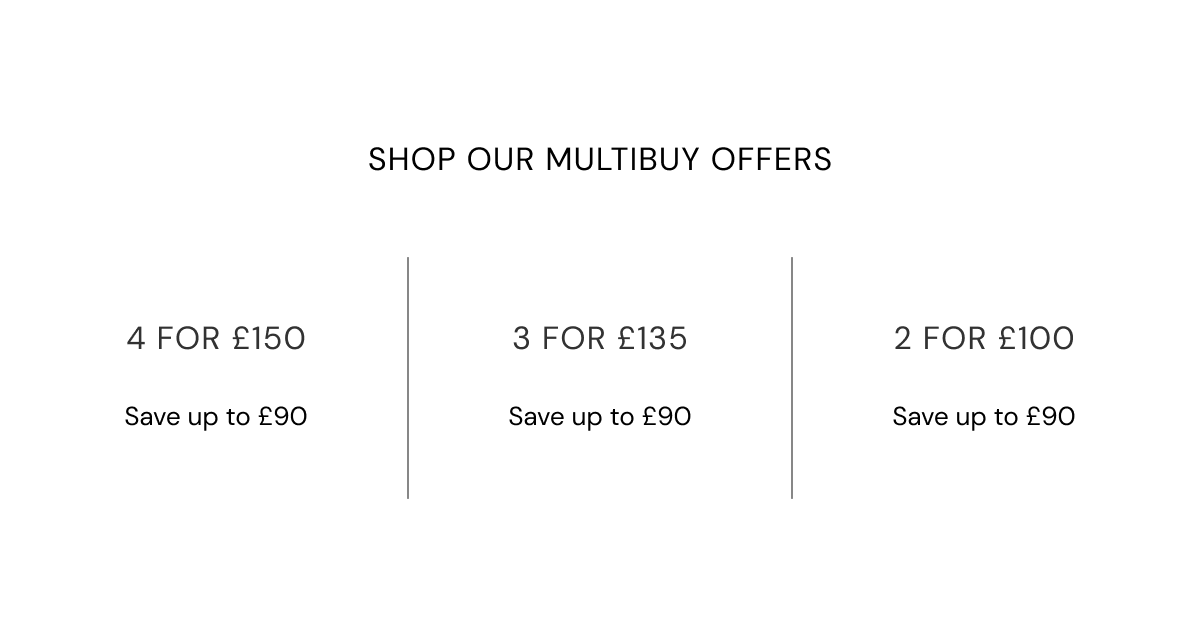Click the divider line between the first two offers
This screenshot has height=638, width=1200.
coord(408,378)
